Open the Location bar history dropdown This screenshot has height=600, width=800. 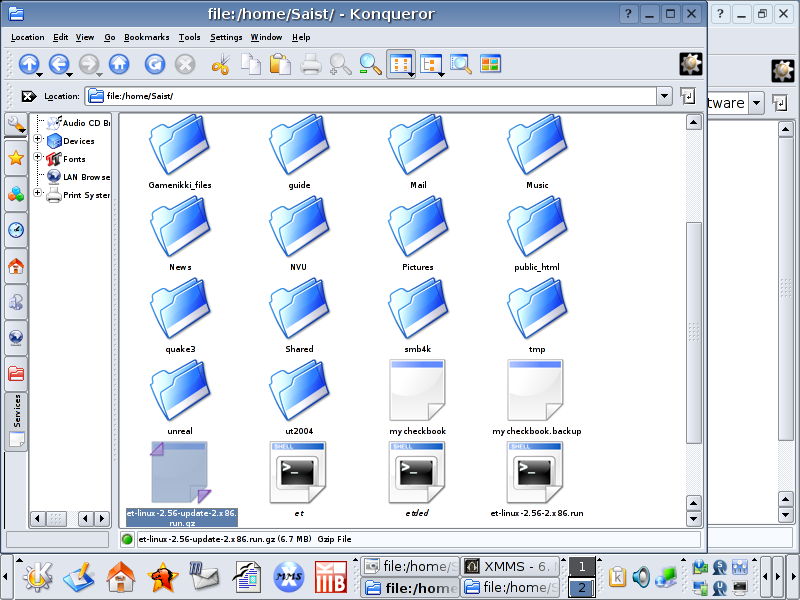point(664,96)
